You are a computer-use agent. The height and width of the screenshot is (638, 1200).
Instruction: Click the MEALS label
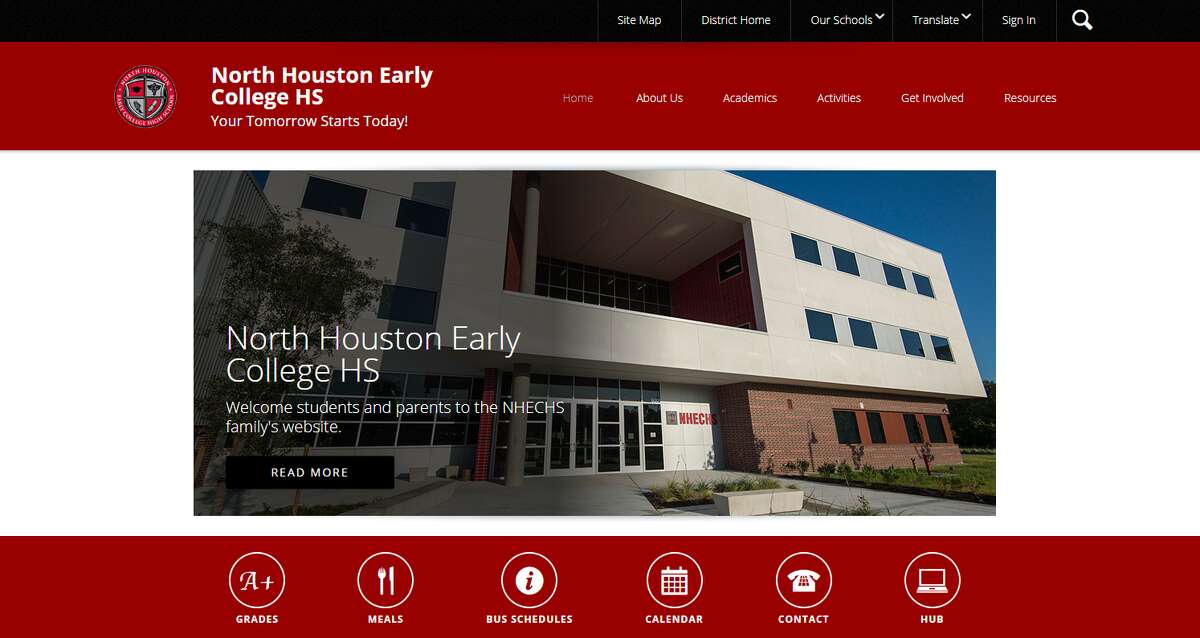pos(385,619)
